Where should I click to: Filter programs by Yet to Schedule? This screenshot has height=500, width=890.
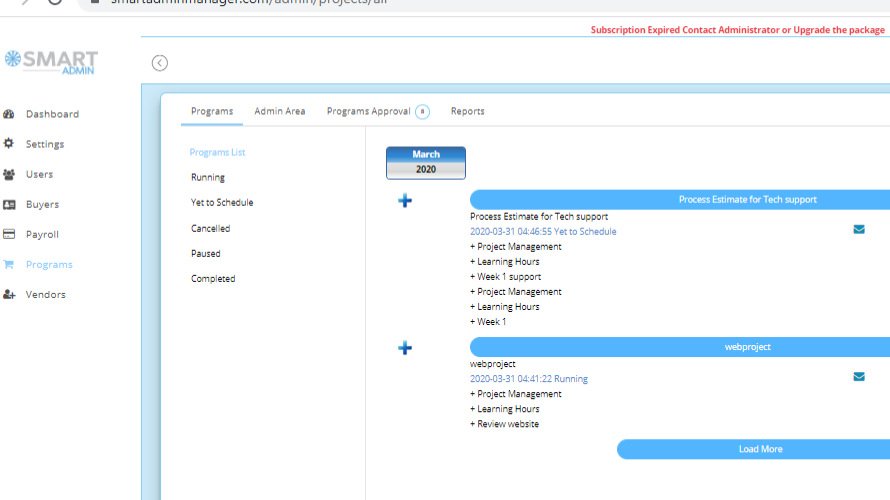[x=222, y=203]
